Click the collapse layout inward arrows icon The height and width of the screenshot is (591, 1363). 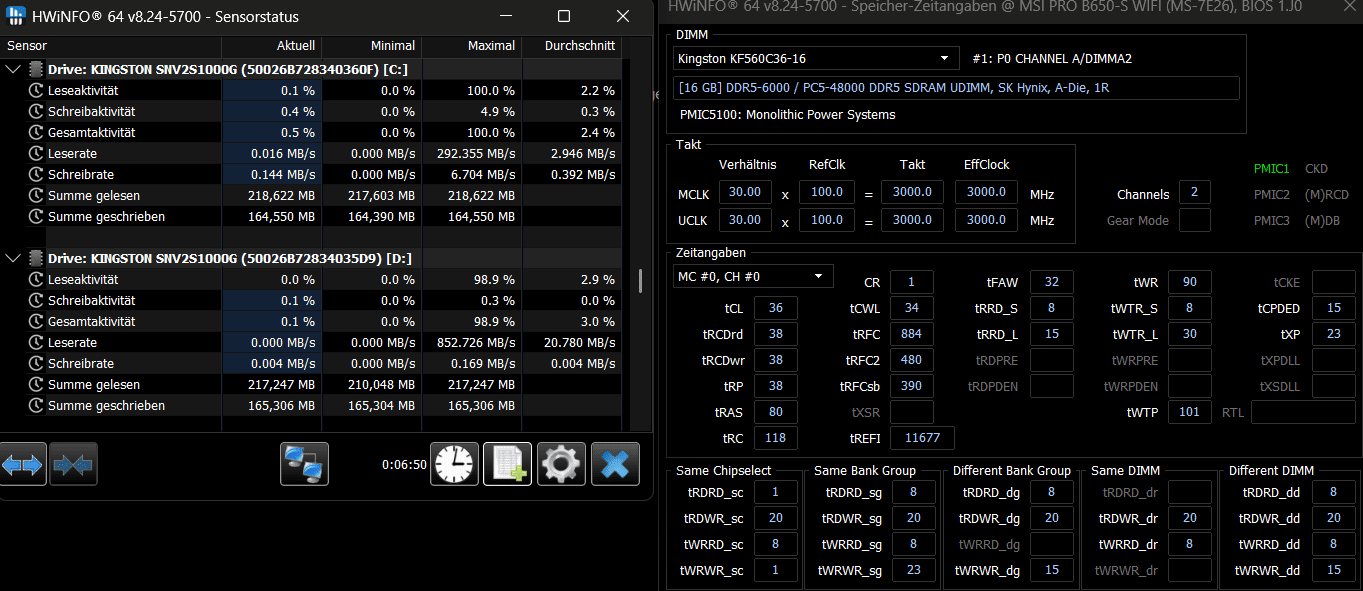click(x=74, y=465)
